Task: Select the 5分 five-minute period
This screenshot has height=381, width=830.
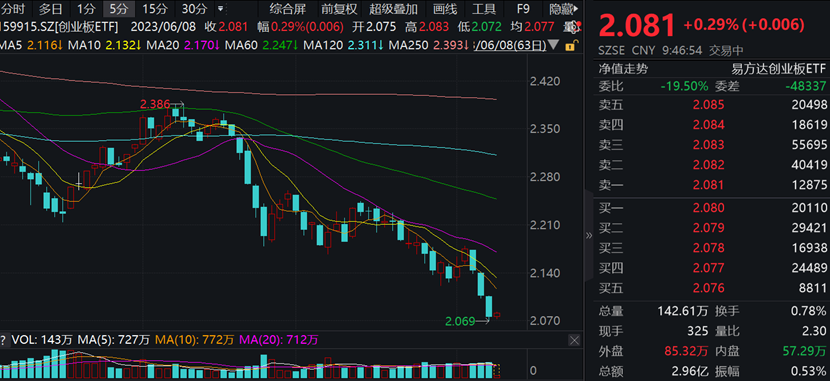Action: [x=119, y=8]
